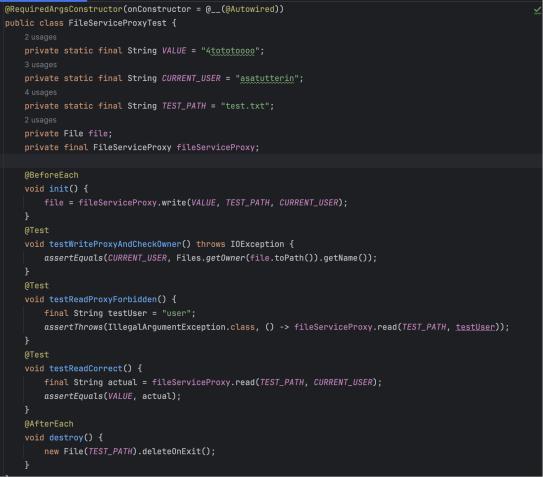Image resolution: width=543 pixels, height=477 pixels.
Task: Open the '2 usages' hint above the File field
Action: point(40,120)
